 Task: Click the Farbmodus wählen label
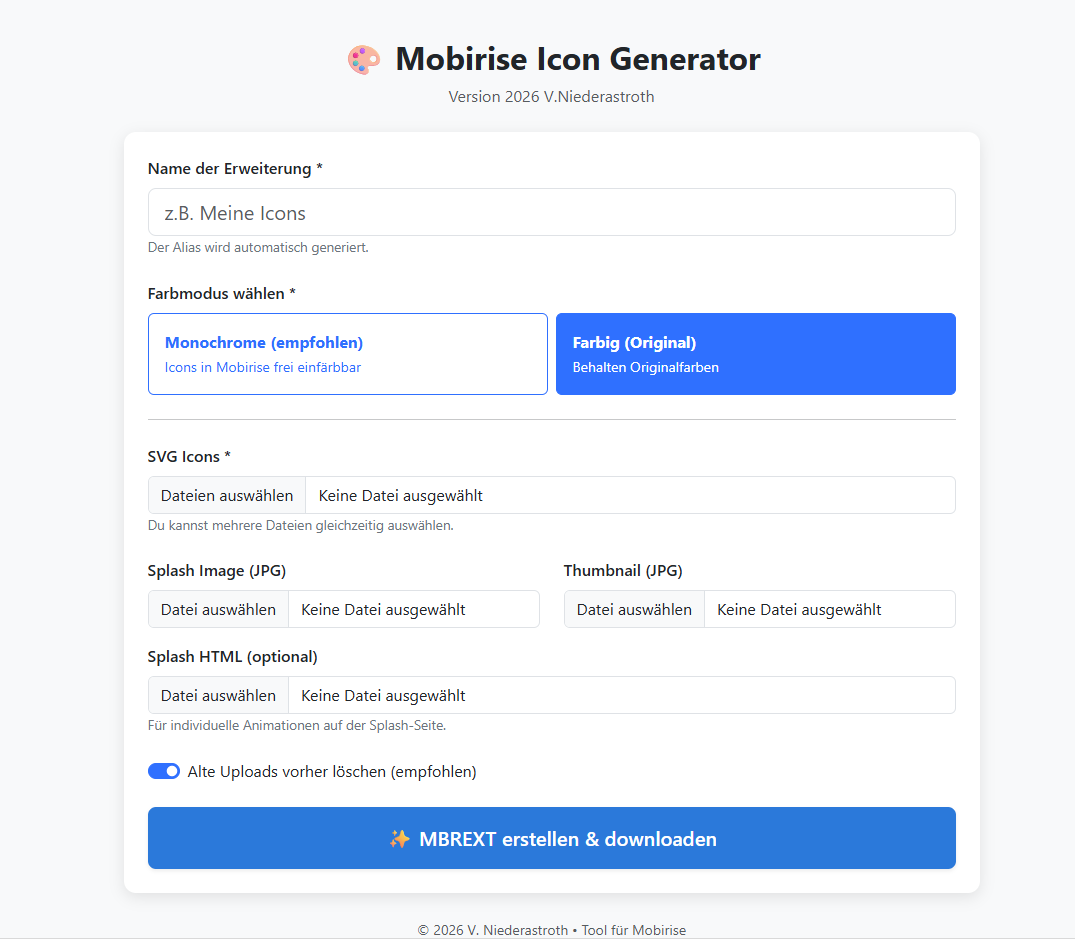[221, 294]
